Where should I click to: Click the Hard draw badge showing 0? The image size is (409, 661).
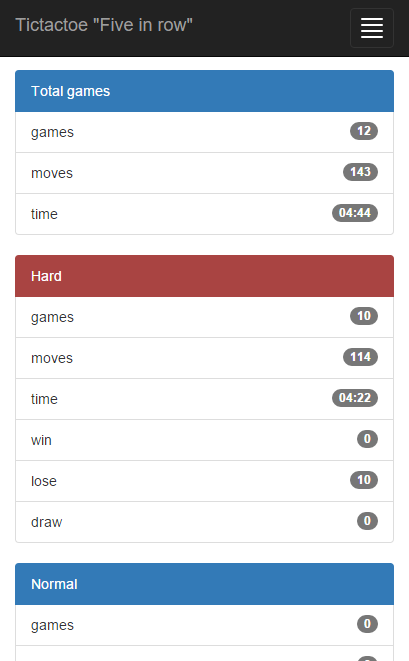pyautogui.click(x=367, y=521)
